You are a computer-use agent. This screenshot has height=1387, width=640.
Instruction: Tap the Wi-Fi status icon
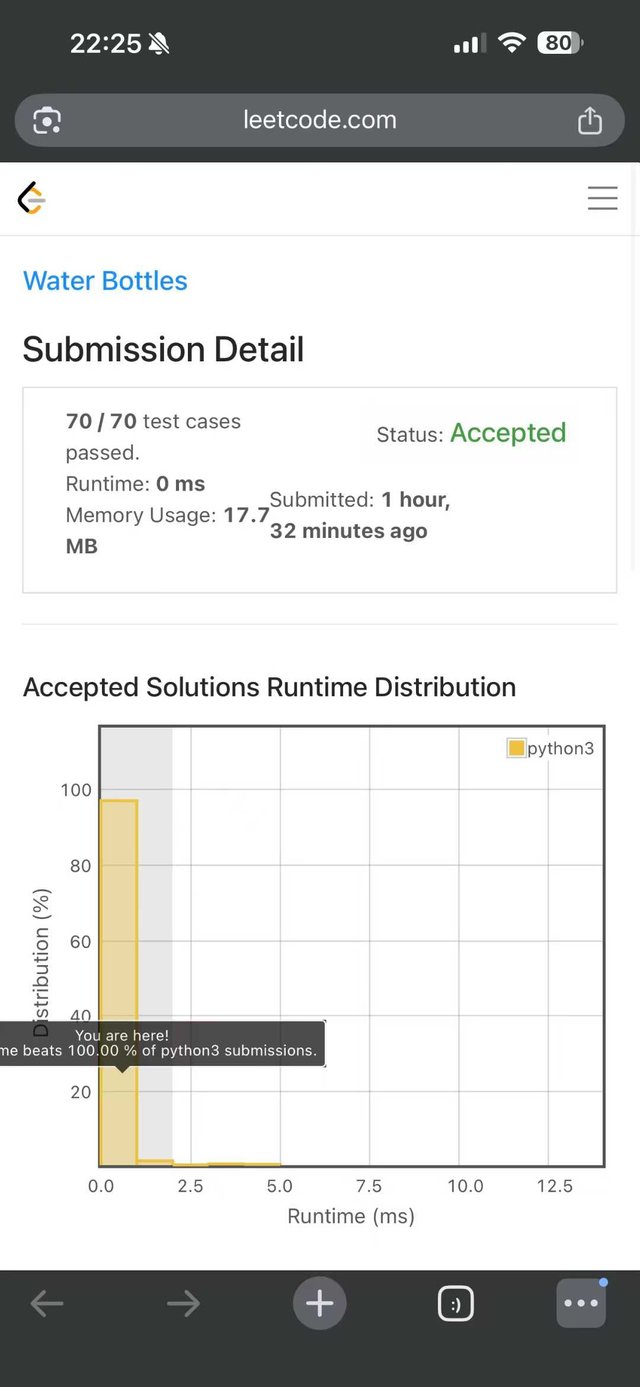tap(512, 43)
